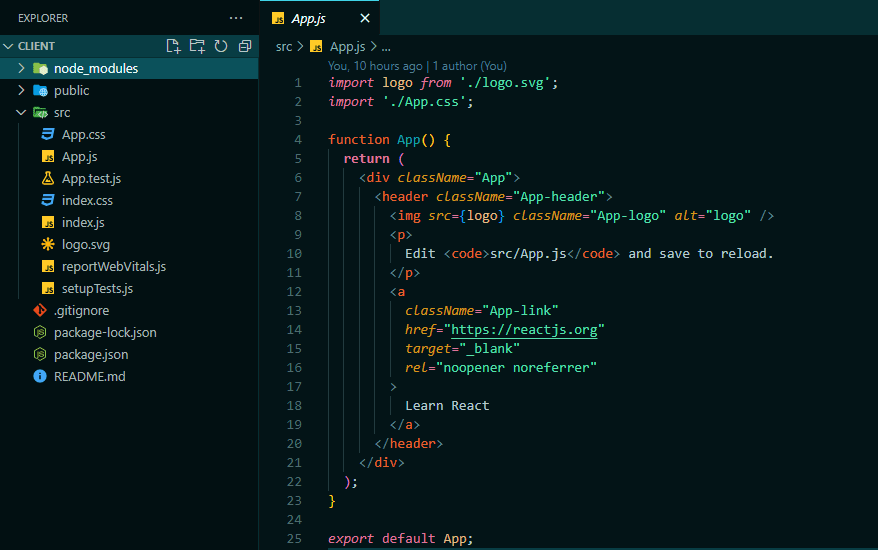Click the node icon beside package.json

tap(40, 355)
